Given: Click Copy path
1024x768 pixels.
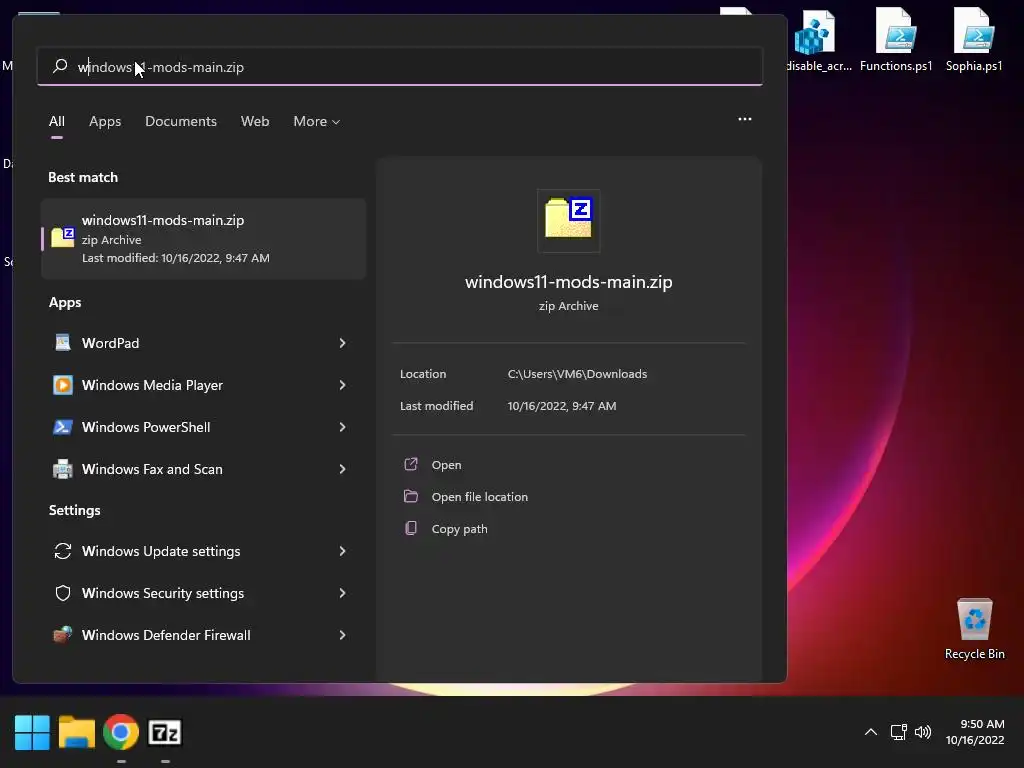Looking at the screenshot, I should [459, 529].
